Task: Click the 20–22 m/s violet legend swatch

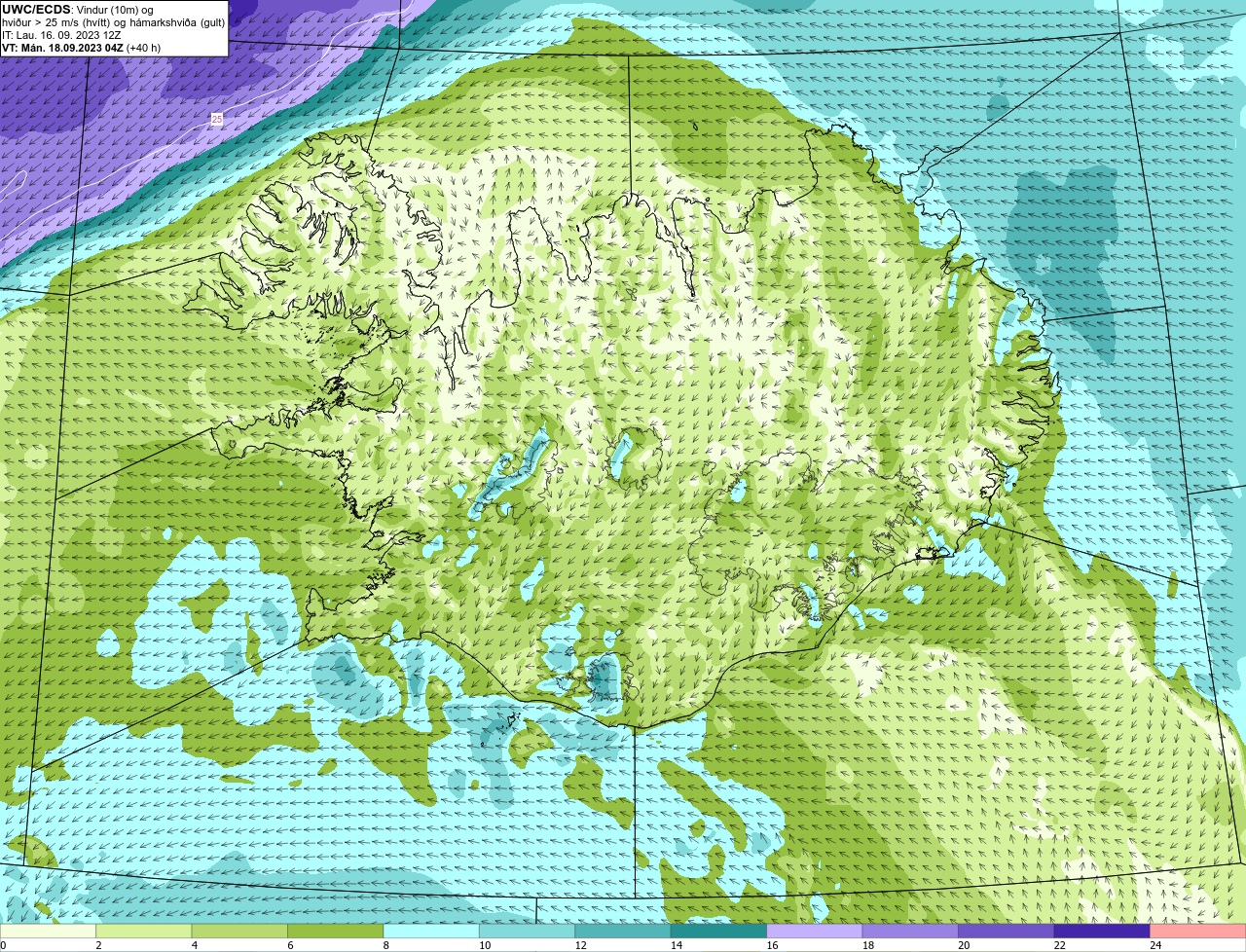Action: tap(1007, 931)
